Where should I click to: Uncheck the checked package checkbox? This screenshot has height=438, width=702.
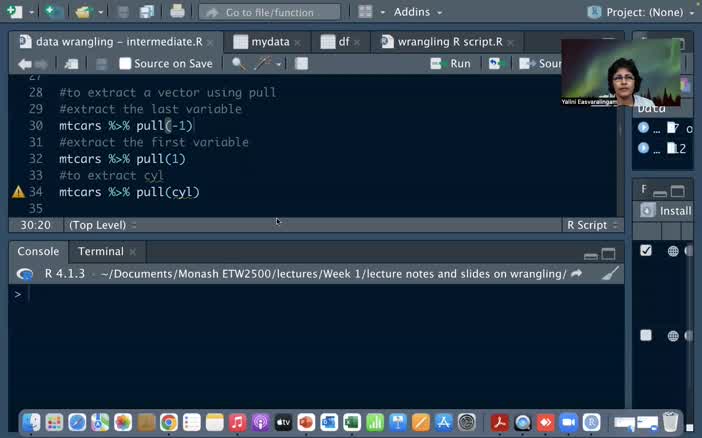[646, 251]
